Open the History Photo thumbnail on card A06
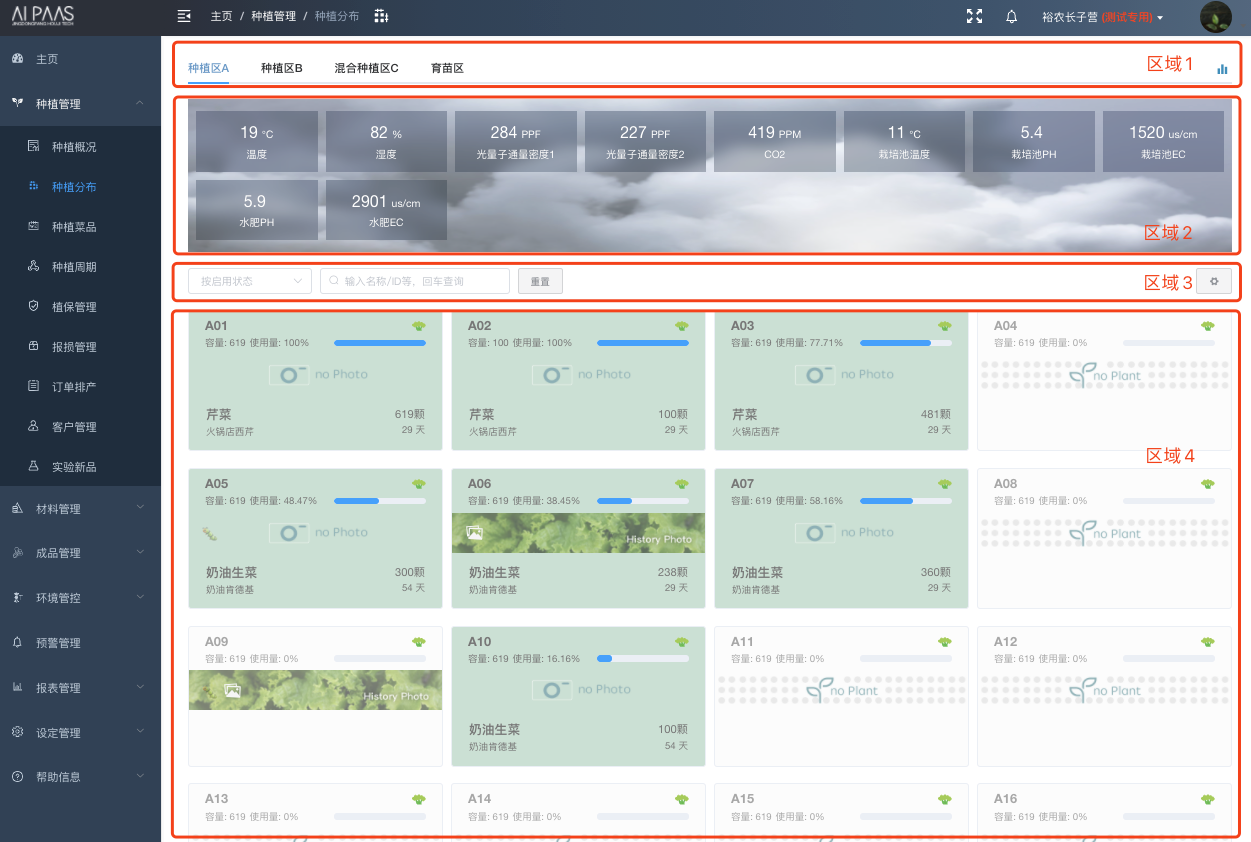This screenshot has height=842, width=1251. click(579, 533)
